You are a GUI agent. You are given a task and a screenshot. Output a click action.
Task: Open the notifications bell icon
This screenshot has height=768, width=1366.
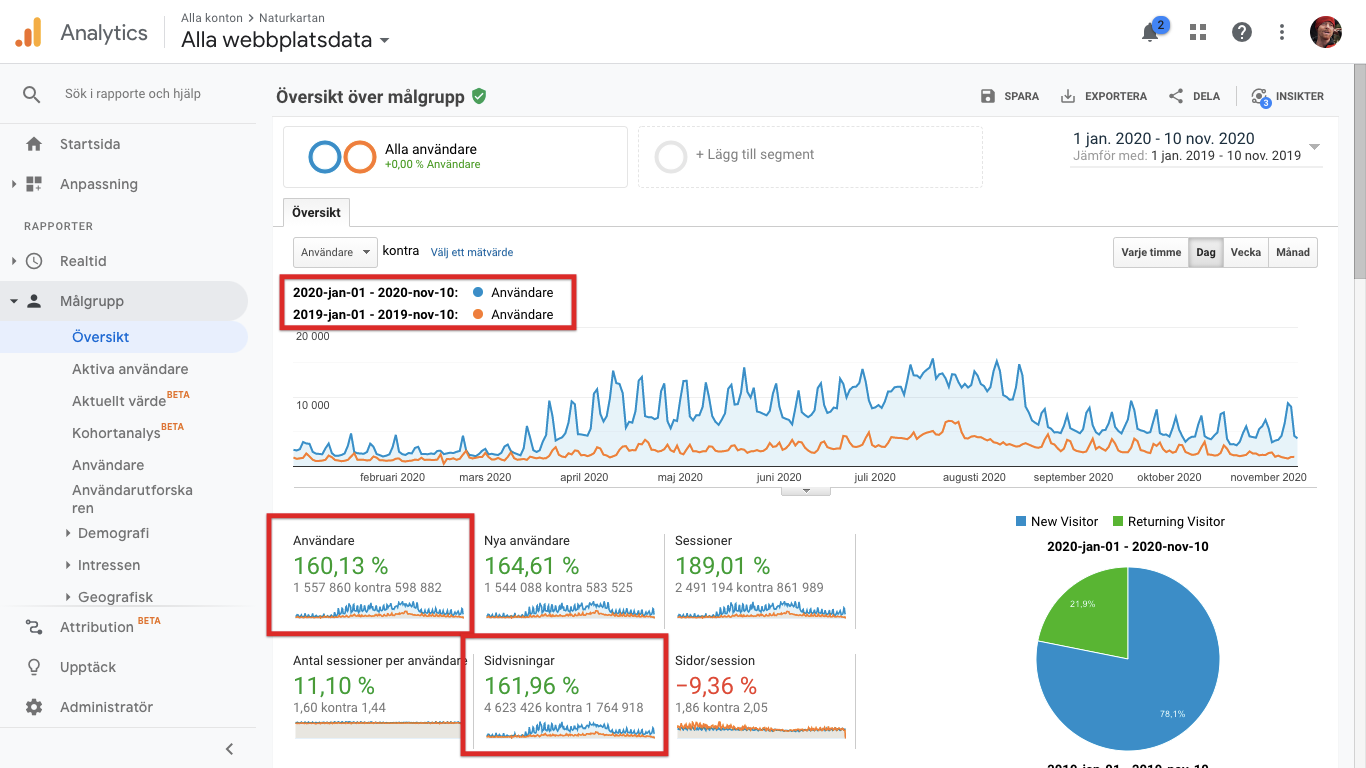pyautogui.click(x=1150, y=32)
